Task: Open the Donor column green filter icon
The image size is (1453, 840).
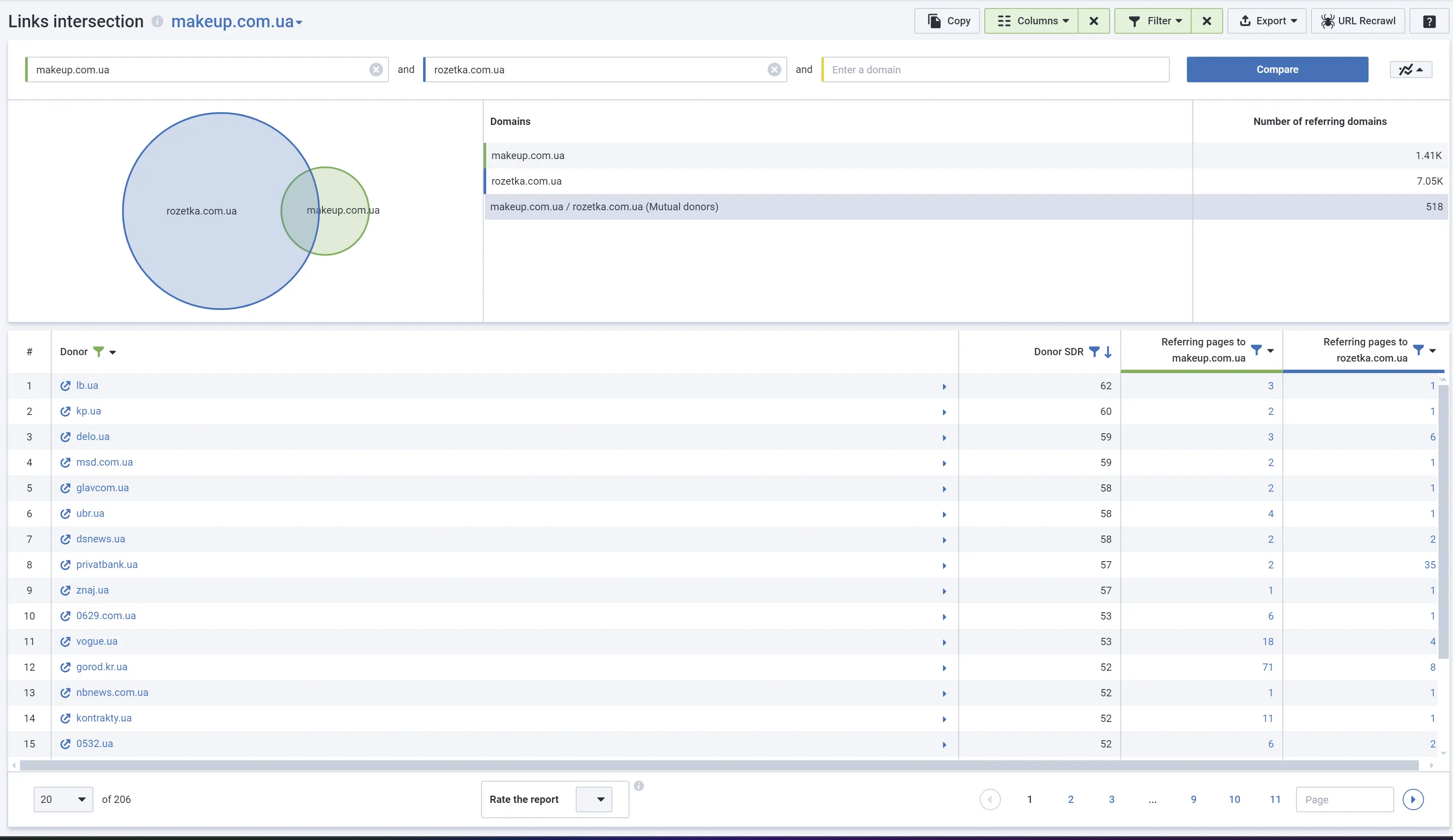Action: pos(99,351)
